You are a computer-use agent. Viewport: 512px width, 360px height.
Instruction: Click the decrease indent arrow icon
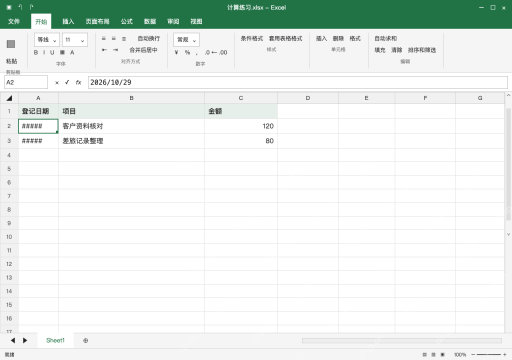pos(104,50)
